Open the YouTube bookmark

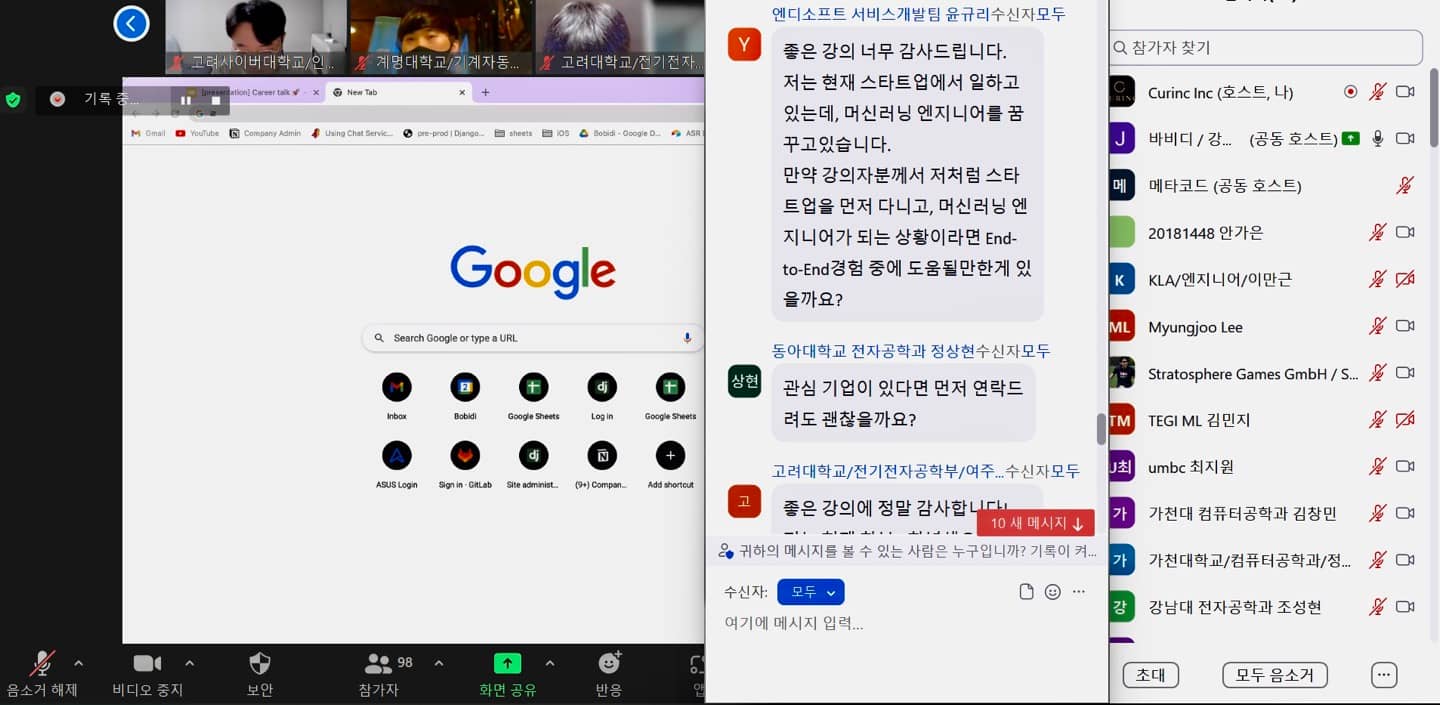pyautogui.click(x=197, y=133)
